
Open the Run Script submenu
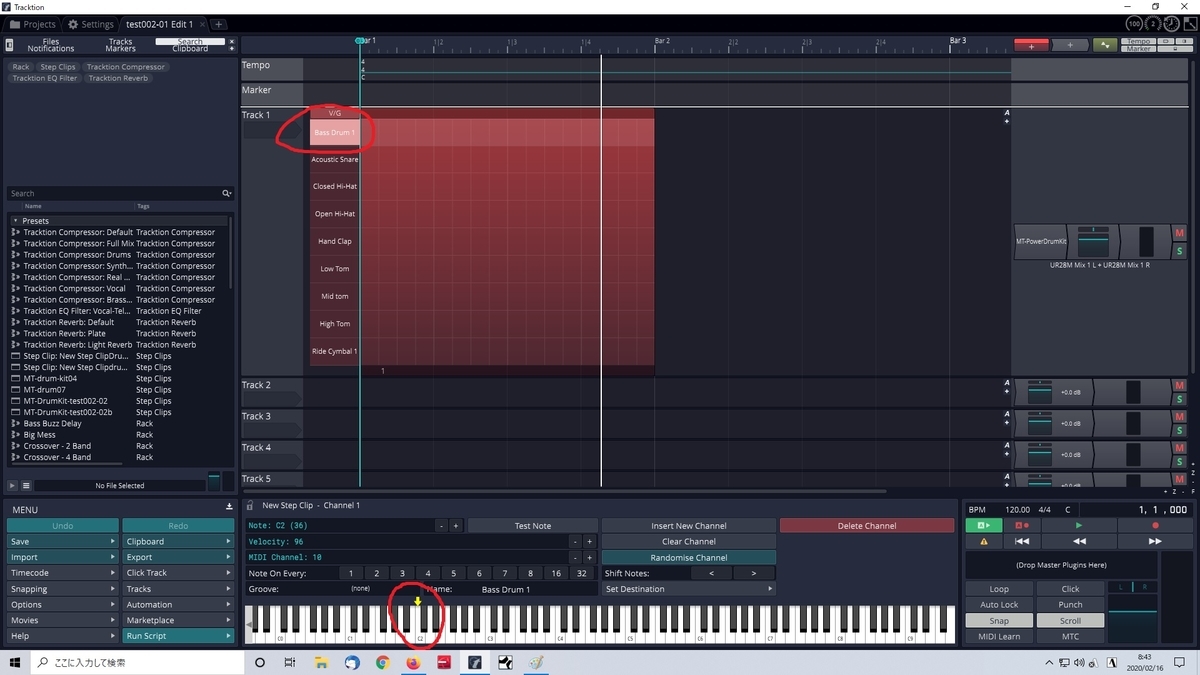[177, 636]
